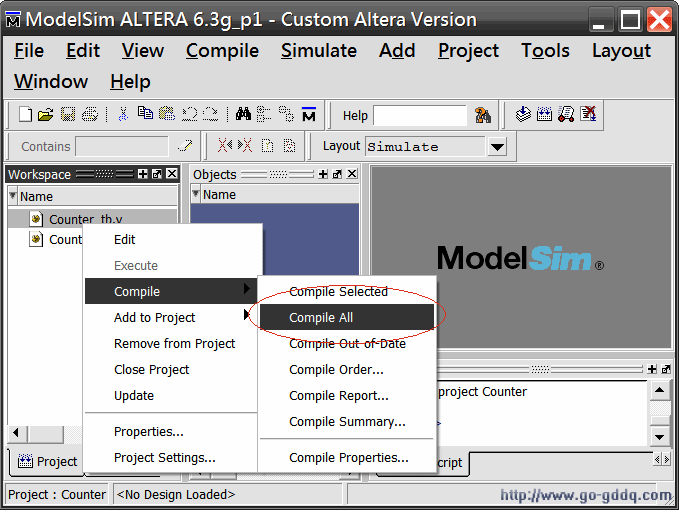Switch to the Project tab
The height and width of the screenshot is (510, 680).
[46, 461]
